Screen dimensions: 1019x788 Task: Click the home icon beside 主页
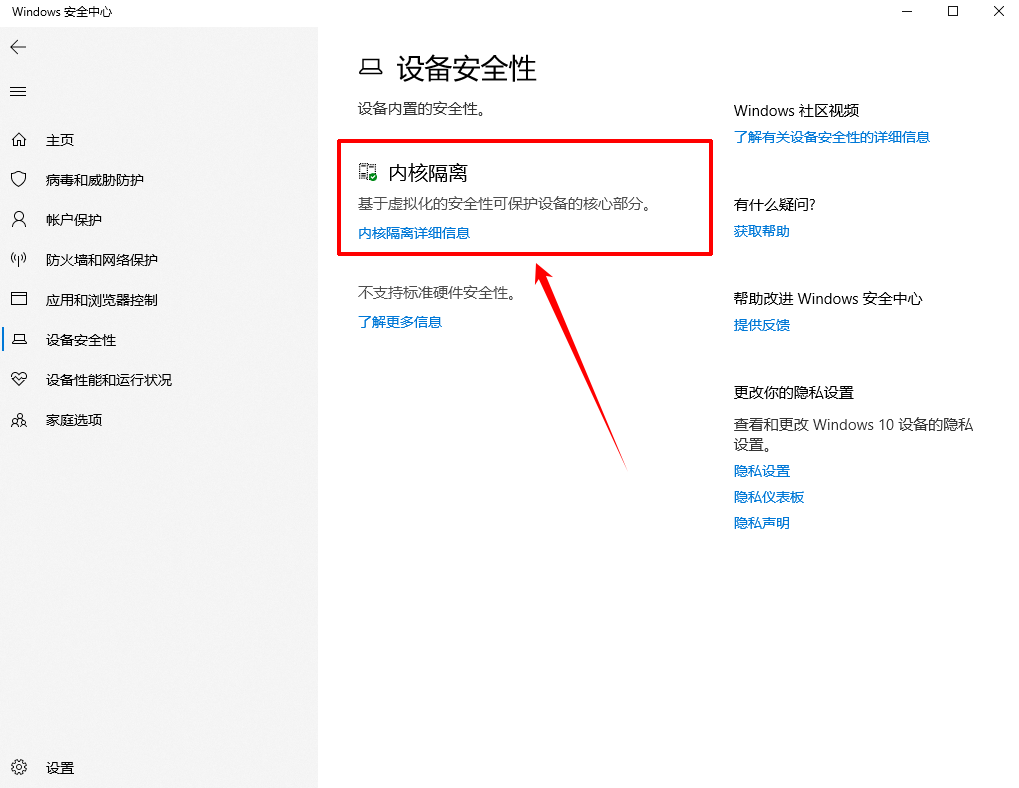click(19, 140)
